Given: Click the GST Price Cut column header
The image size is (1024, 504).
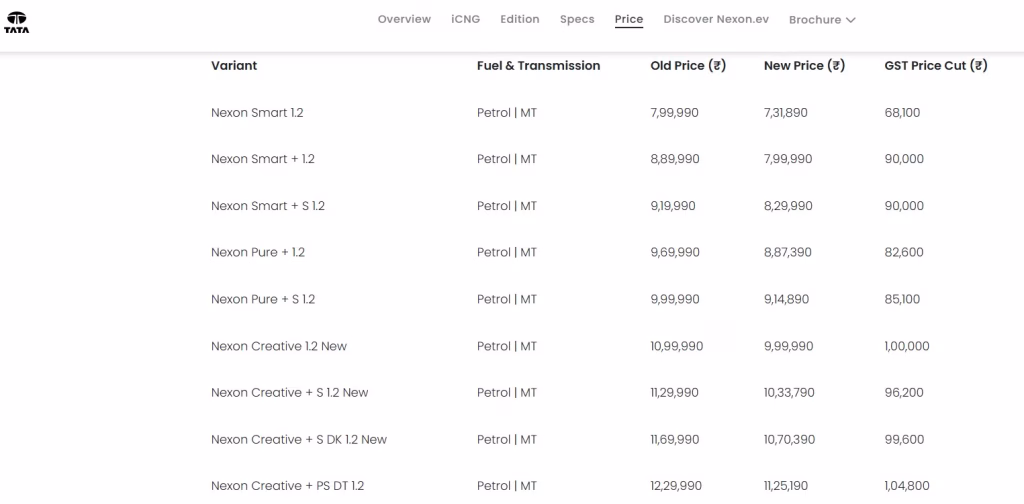Looking at the screenshot, I should click(936, 65).
